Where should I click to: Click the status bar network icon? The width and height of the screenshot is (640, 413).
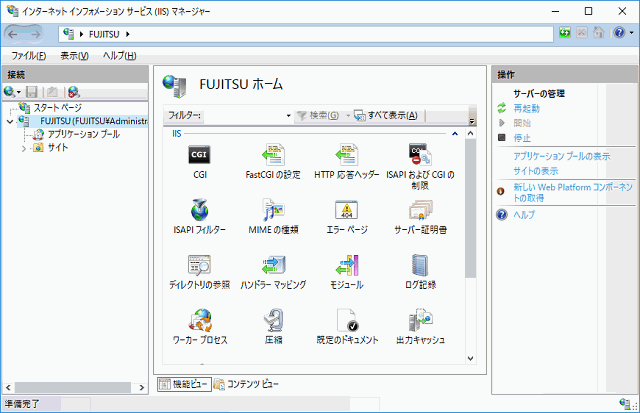pyautogui.click(x=625, y=403)
